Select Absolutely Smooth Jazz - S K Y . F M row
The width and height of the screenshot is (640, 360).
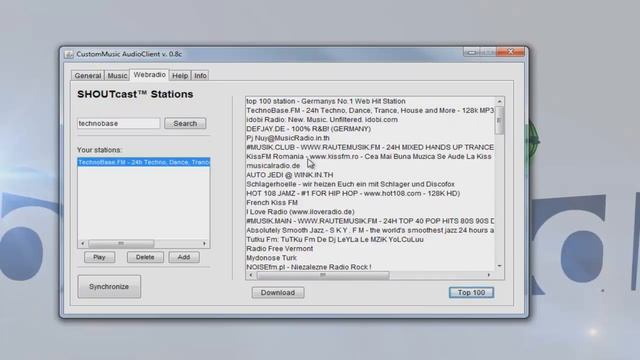pyautogui.click(x=370, y=230)
